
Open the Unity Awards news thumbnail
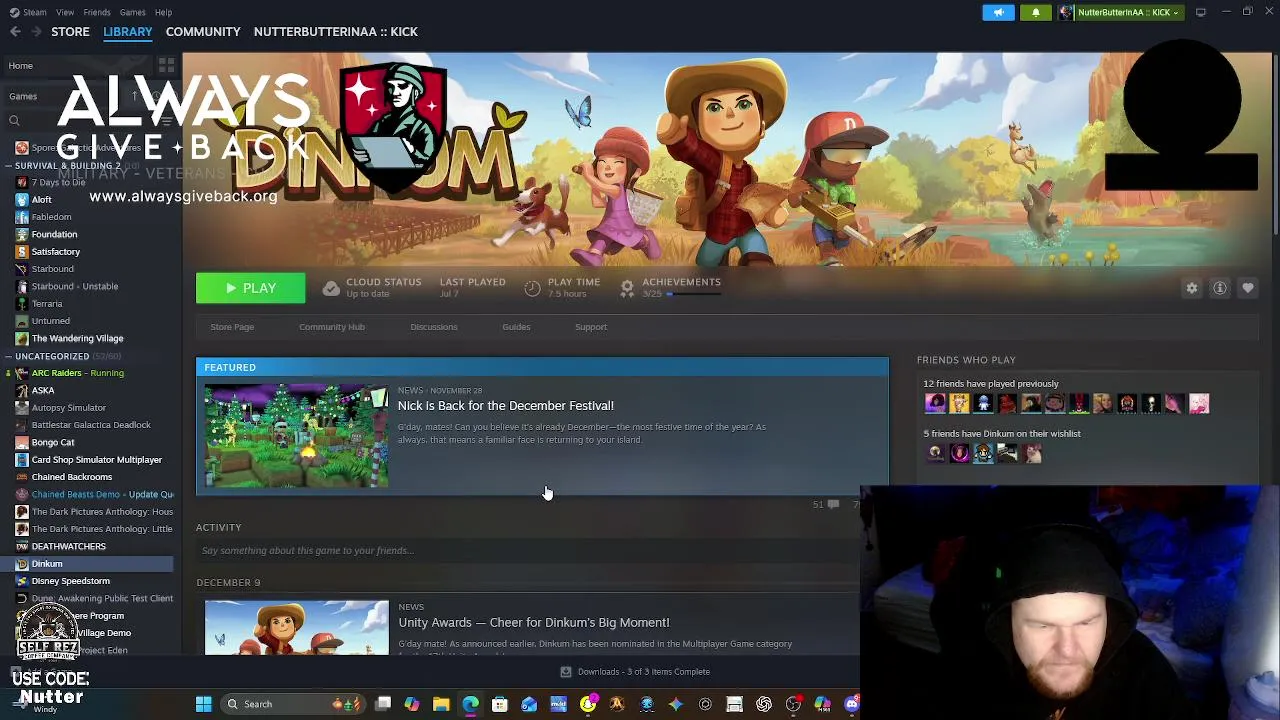click(x=297, y=628)
